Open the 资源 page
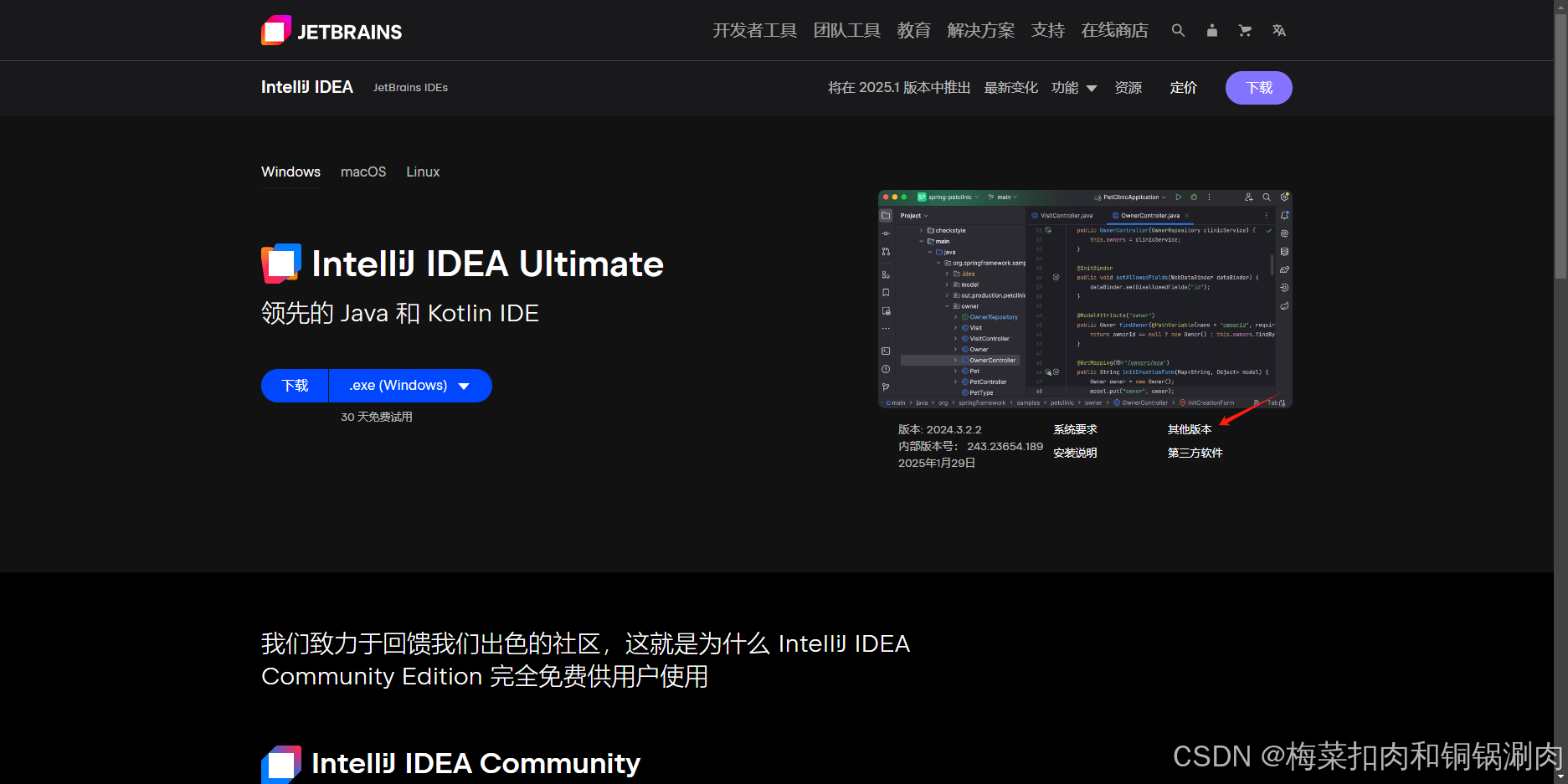 point(1128,88)
